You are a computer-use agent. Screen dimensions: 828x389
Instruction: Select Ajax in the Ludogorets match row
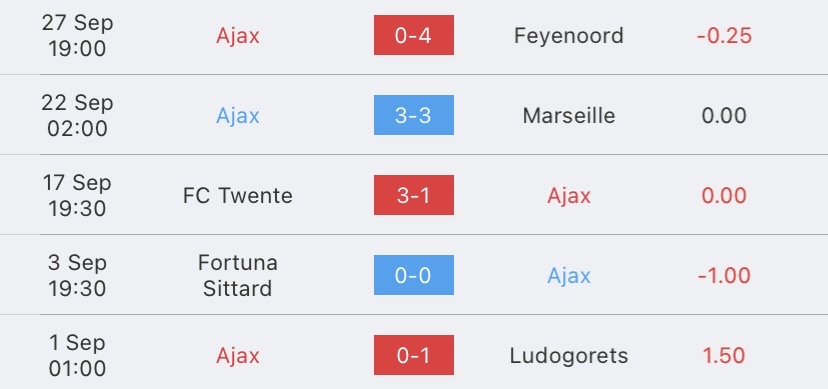238,356
